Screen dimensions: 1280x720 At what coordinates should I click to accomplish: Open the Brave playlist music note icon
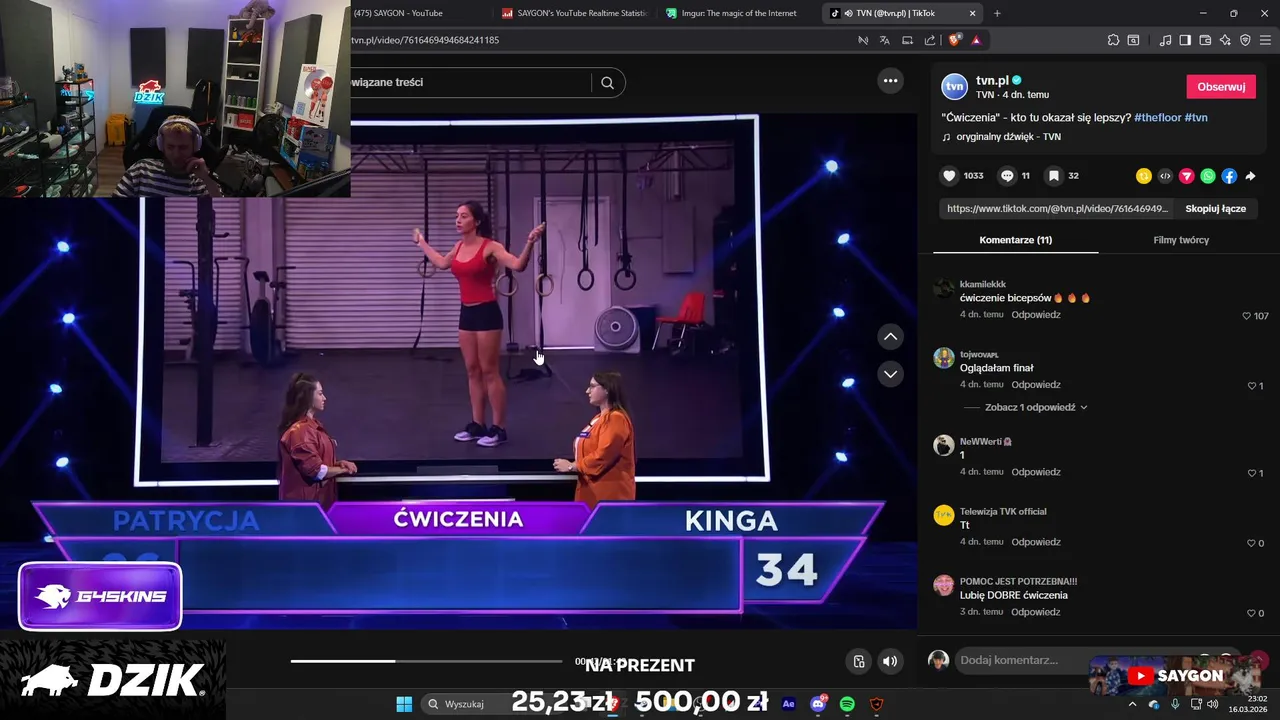point(1165,40)
